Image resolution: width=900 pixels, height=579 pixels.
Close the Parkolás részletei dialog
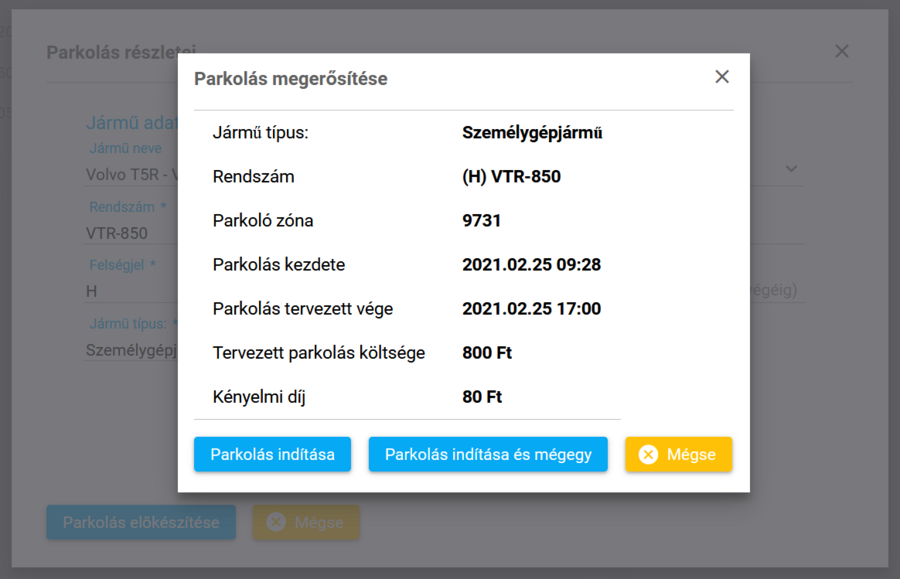coord(841,50)
